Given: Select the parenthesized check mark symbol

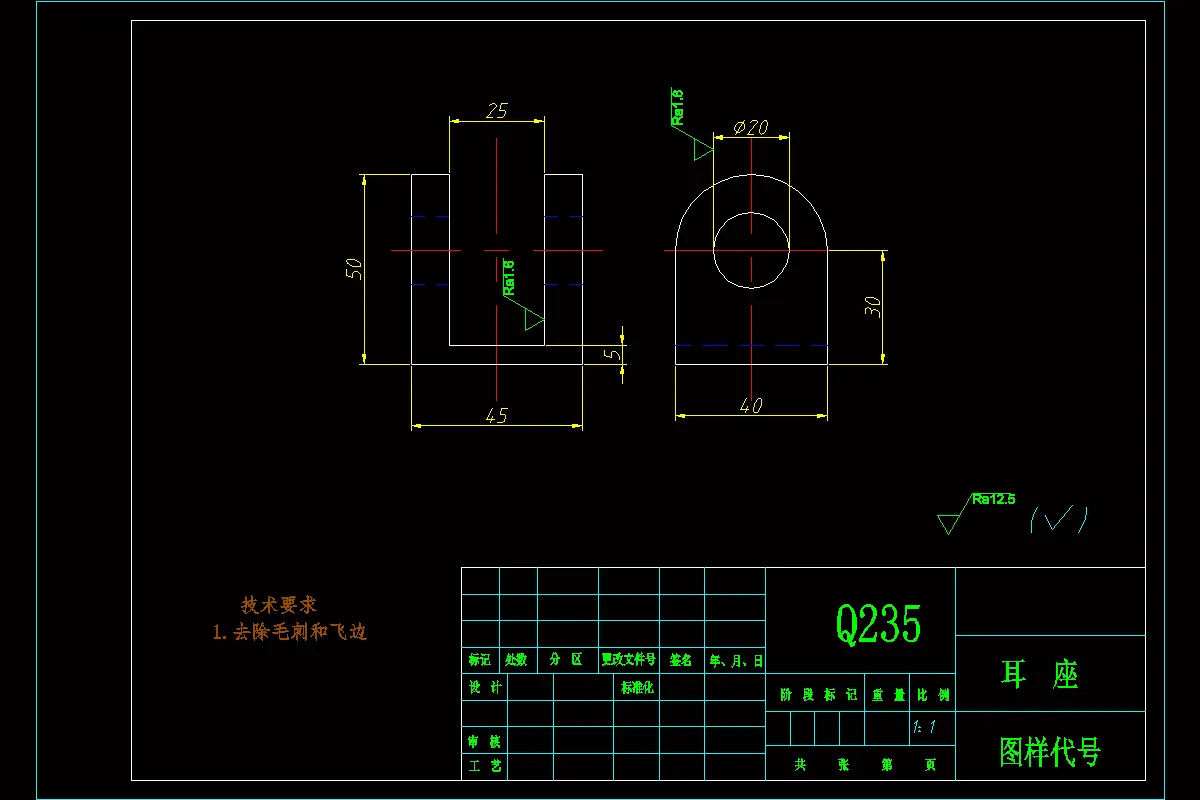Looking at the screenshot, I should click(1059, 518).
